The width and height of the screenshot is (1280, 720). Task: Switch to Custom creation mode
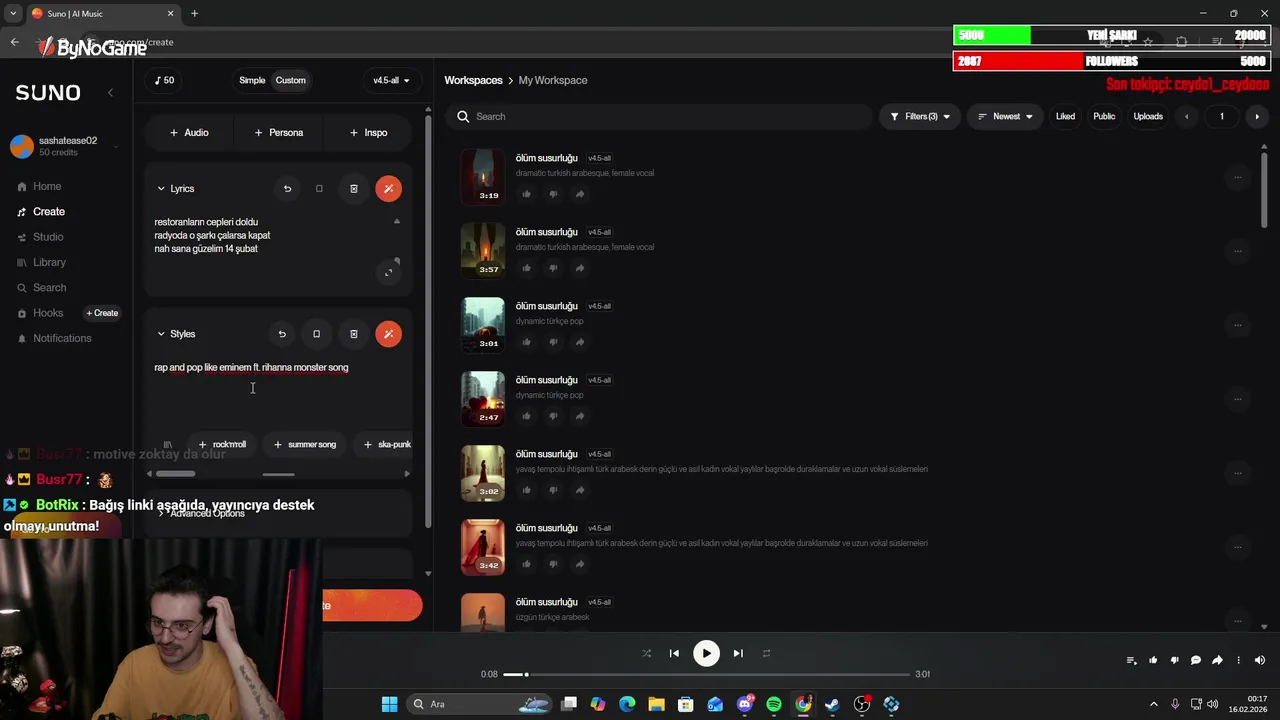(x=291, y=80)
